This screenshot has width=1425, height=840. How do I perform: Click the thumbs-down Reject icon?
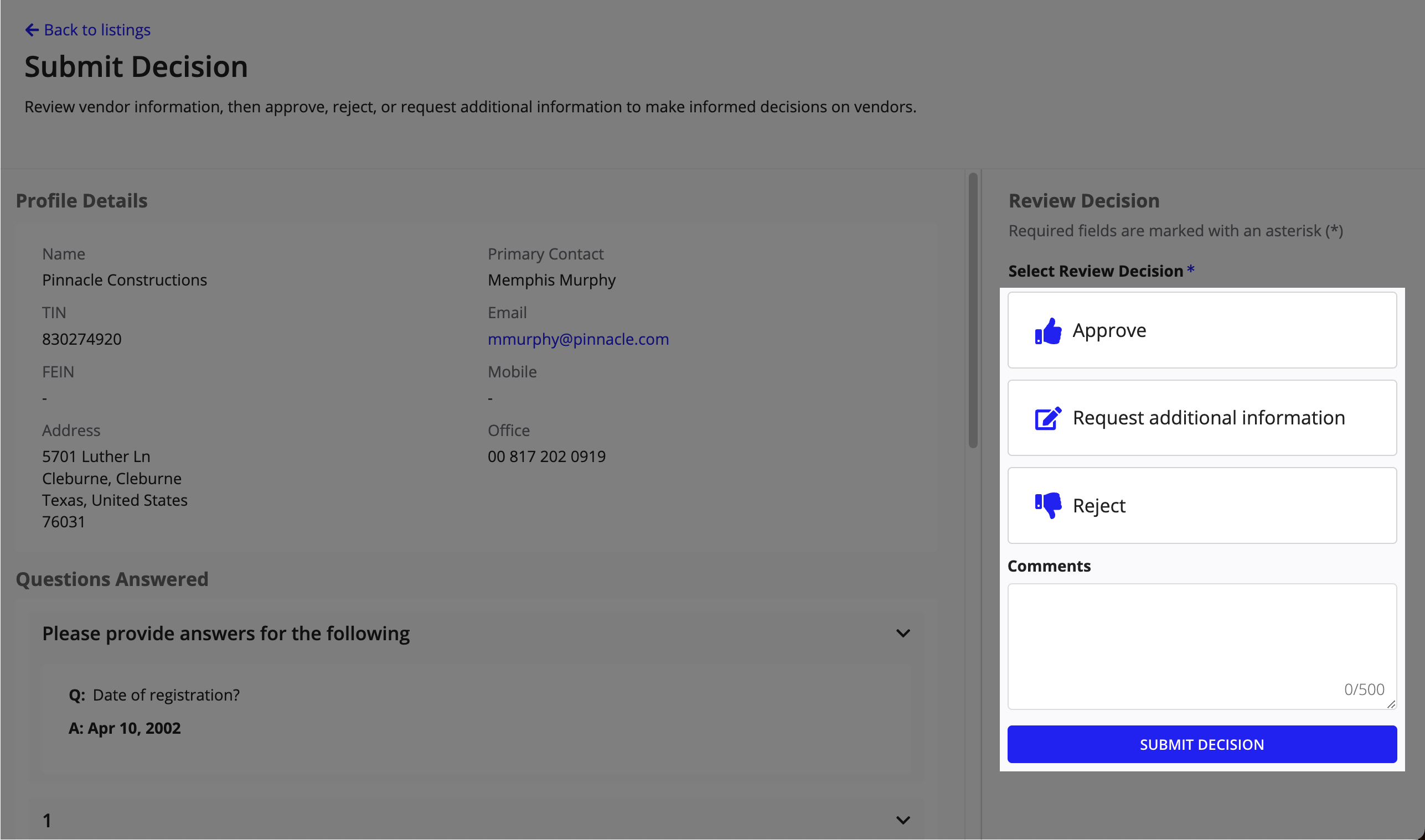(x=1047, y=505)
